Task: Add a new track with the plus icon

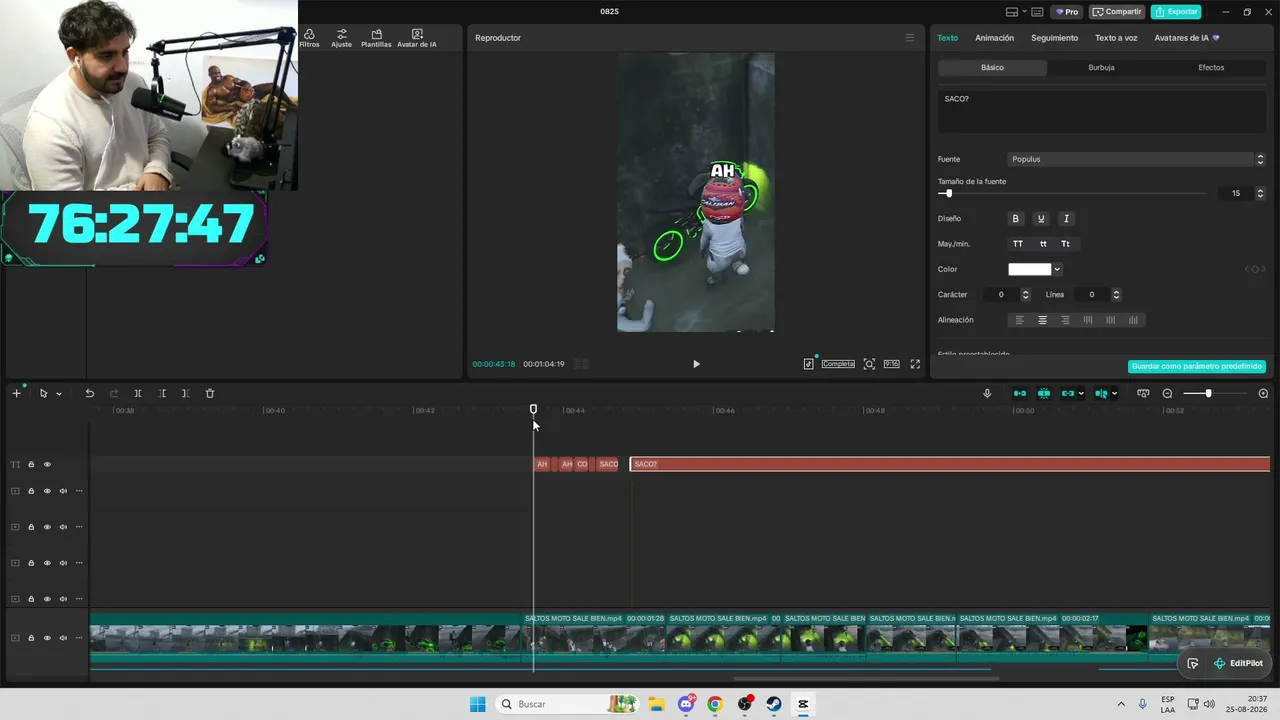Action: (x=16, y=393)
